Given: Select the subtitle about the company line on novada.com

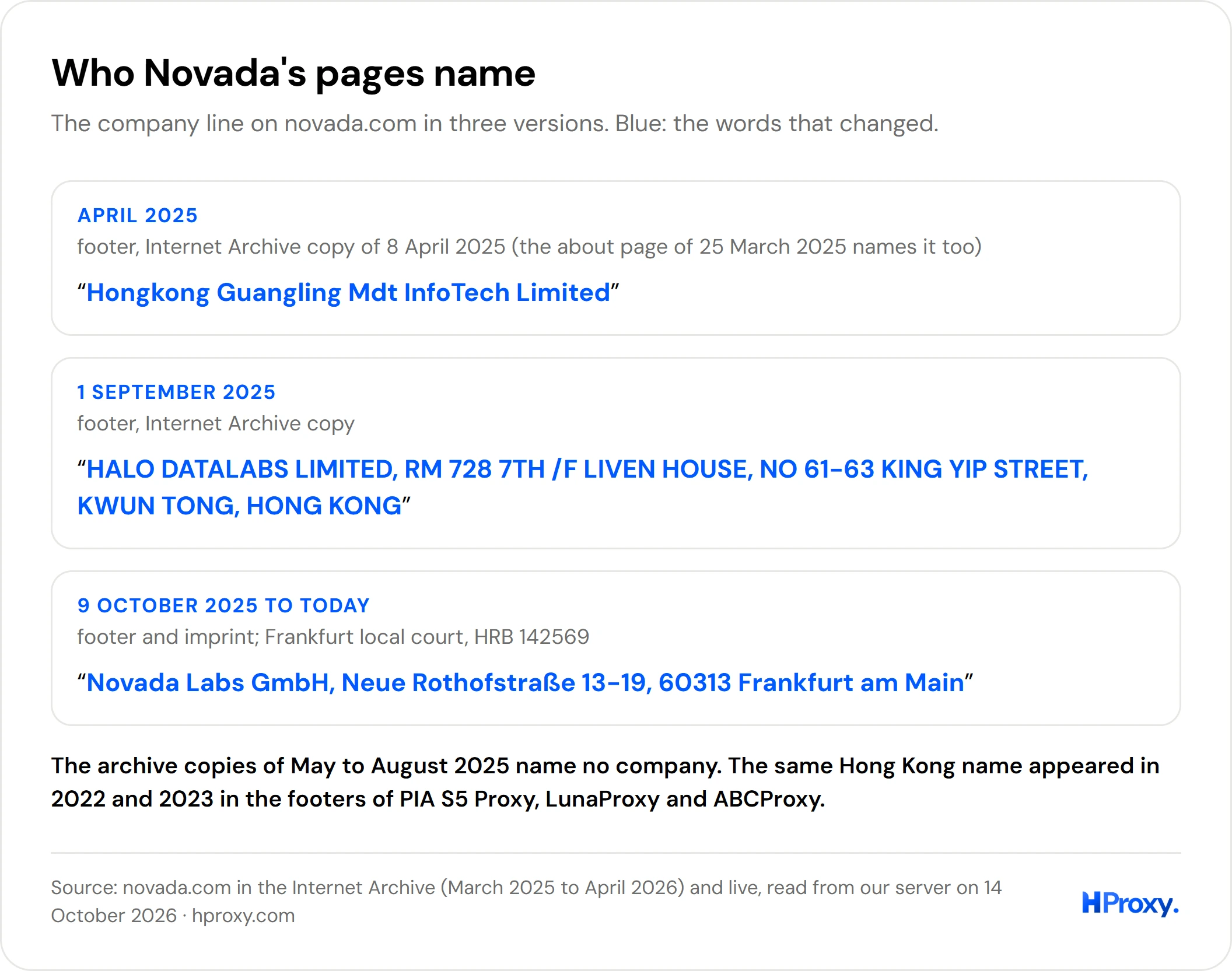Looking at the screenshot, I should 495,124.
